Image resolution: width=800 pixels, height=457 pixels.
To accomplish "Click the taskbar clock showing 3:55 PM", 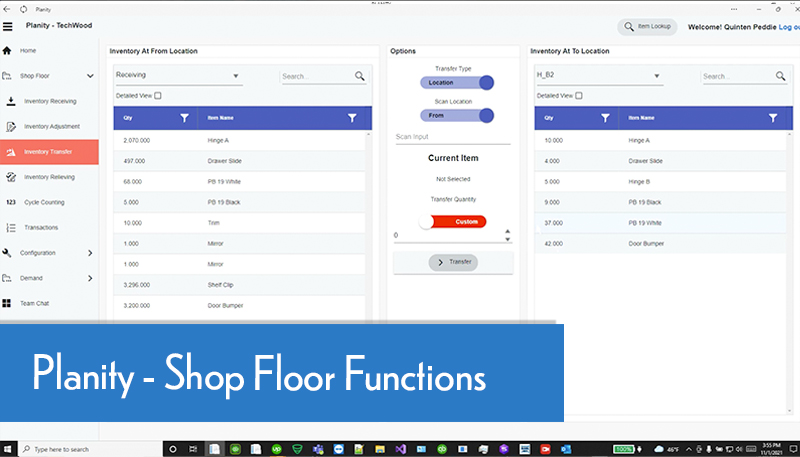I will (x=772, y=449).
